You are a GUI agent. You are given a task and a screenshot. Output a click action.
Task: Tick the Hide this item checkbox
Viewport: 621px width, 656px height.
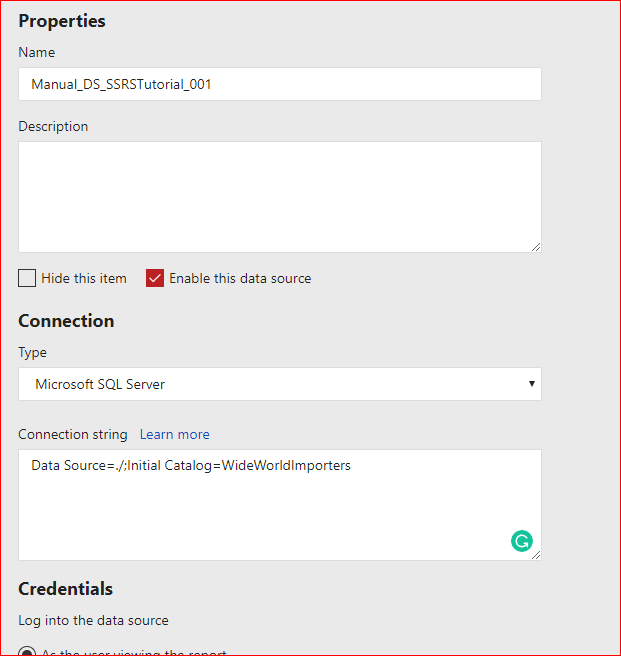[x=27, y=278]
